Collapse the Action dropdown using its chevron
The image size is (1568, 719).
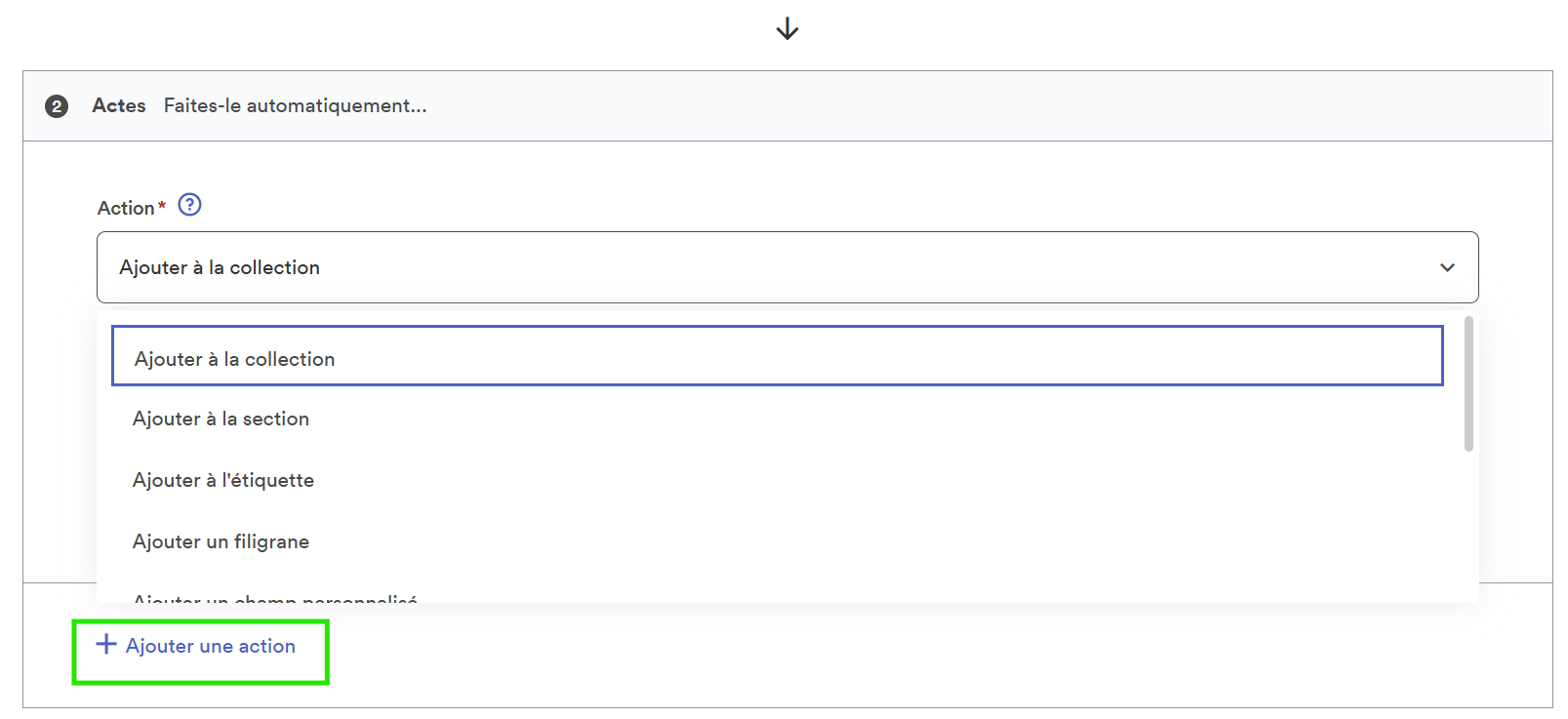point(1447,267)
